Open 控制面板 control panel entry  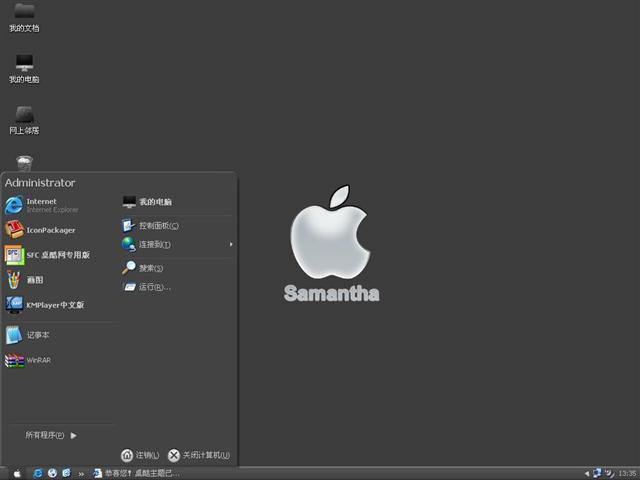(x=157, y=226)
